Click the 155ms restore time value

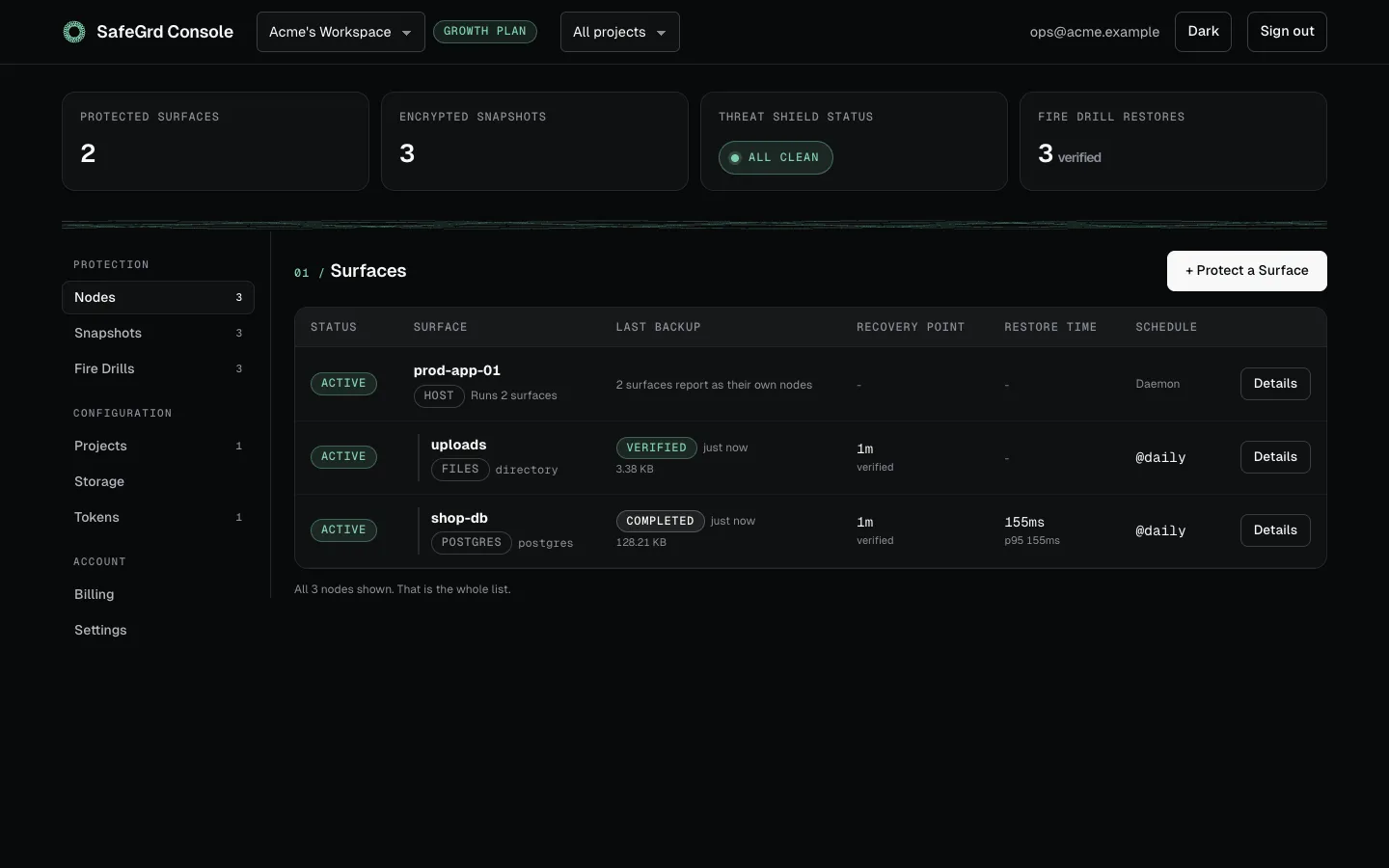pos(1024,522)
